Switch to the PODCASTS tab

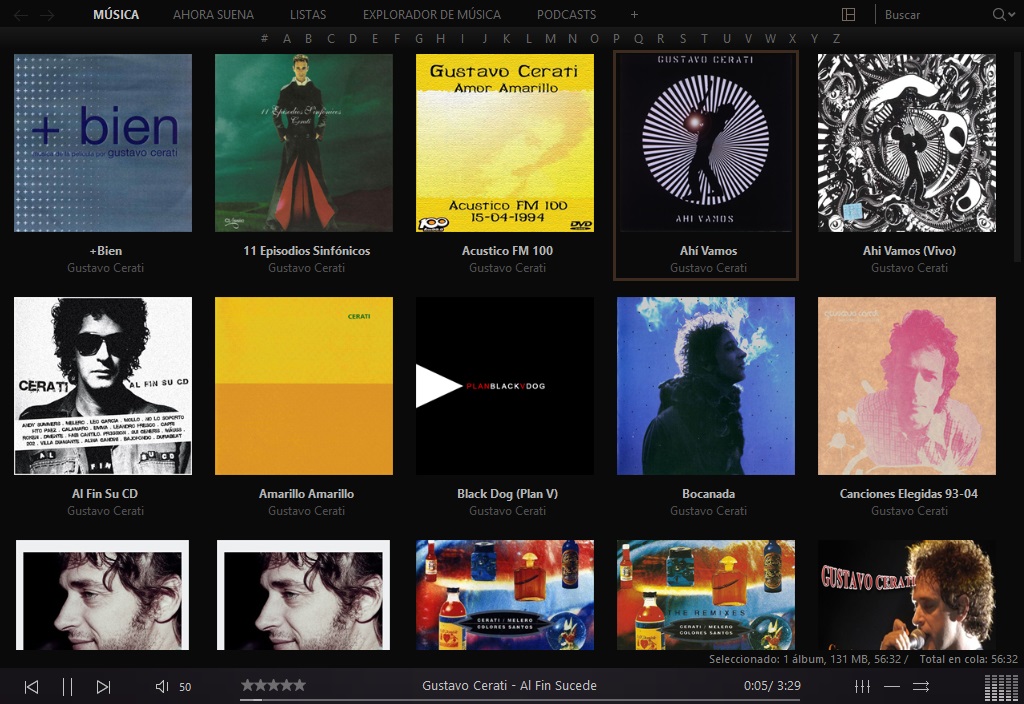[x=566, y=15]
